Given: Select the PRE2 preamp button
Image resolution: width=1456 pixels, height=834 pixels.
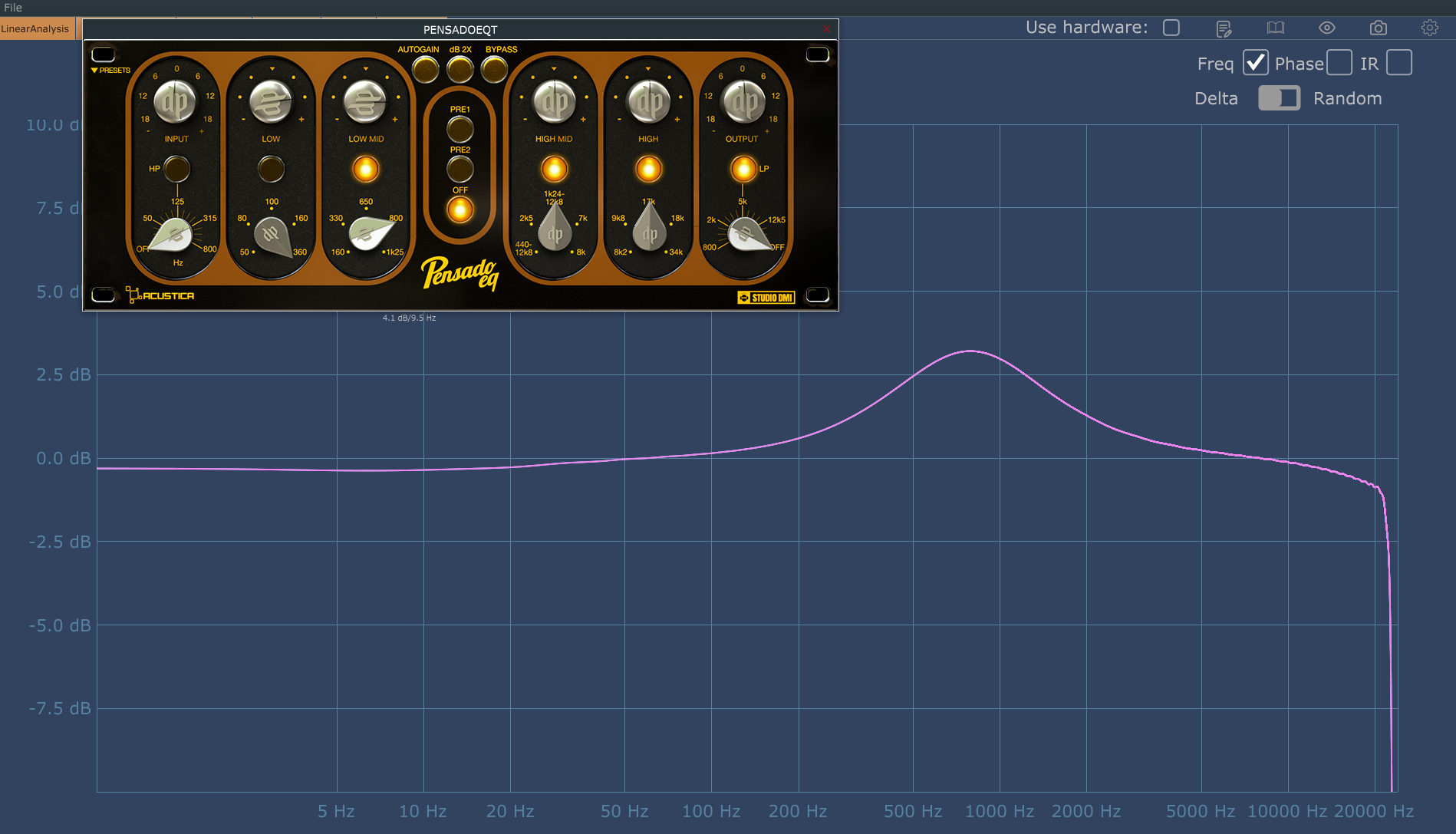Looking at the screenshot, I should pos(460,169).
